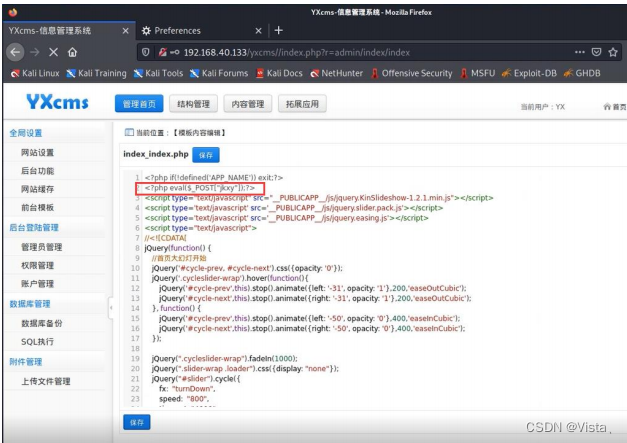This screenshot has width=627, height=443.
Task: Open 权限管理 in the sidebar
Action: (x=37, y=265)
